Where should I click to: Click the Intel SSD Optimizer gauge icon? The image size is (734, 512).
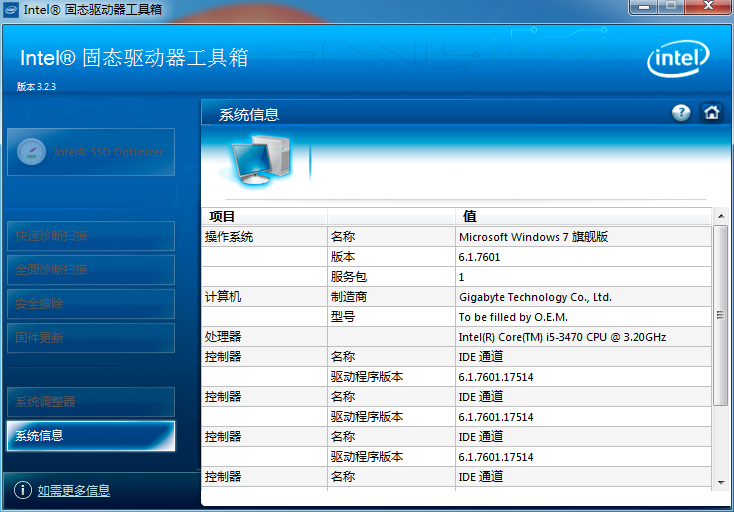pyautogui.click(x=31, y=152)
